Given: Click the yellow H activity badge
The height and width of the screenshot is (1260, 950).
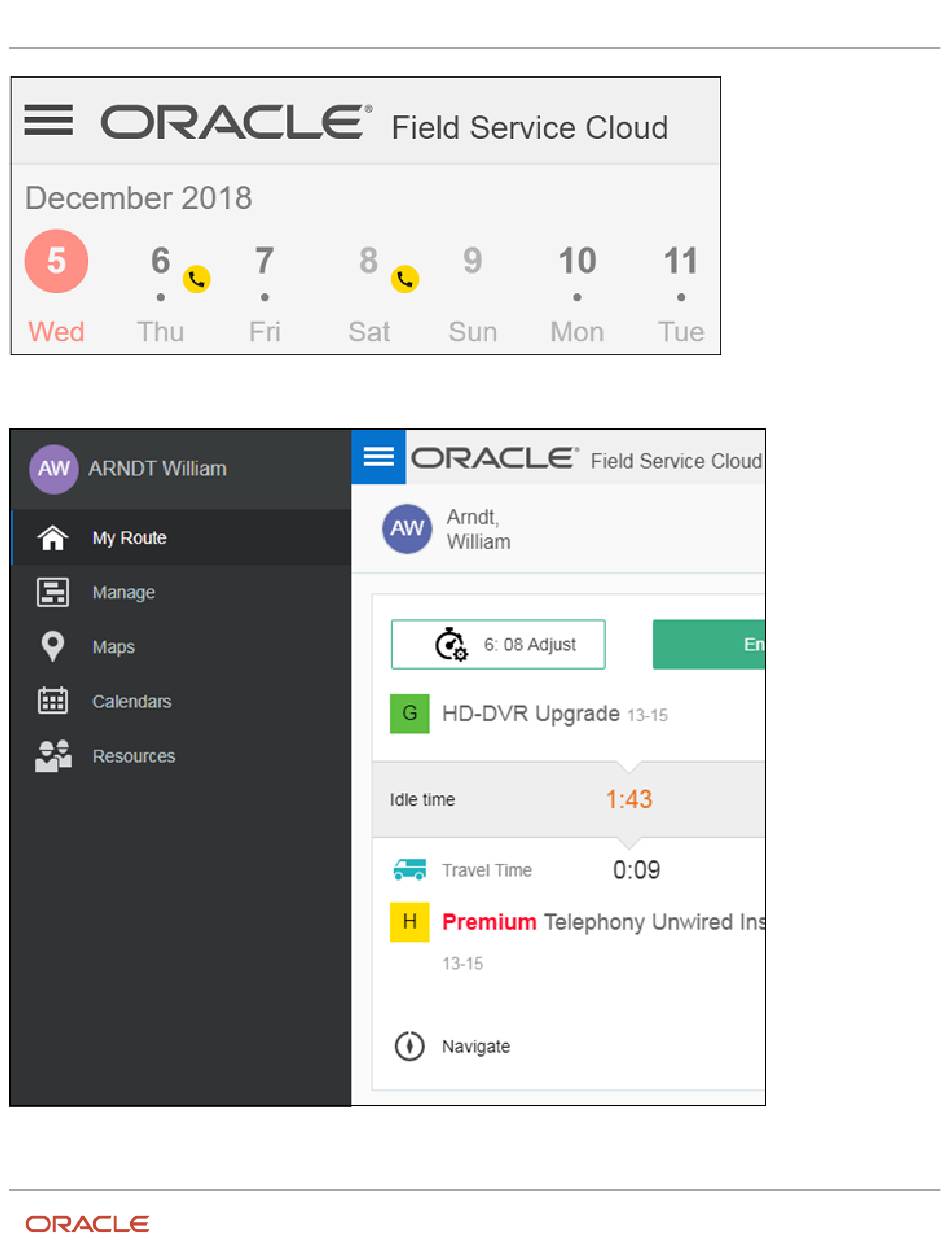Looking at the screenshot, I should pos(409,922).
